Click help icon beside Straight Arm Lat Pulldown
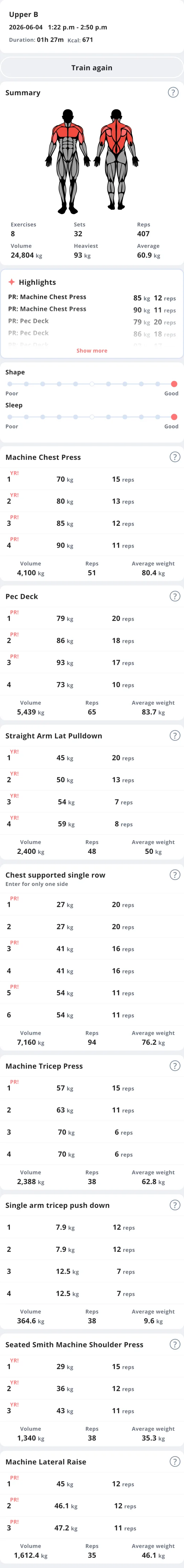 click(x=175, y=735)
